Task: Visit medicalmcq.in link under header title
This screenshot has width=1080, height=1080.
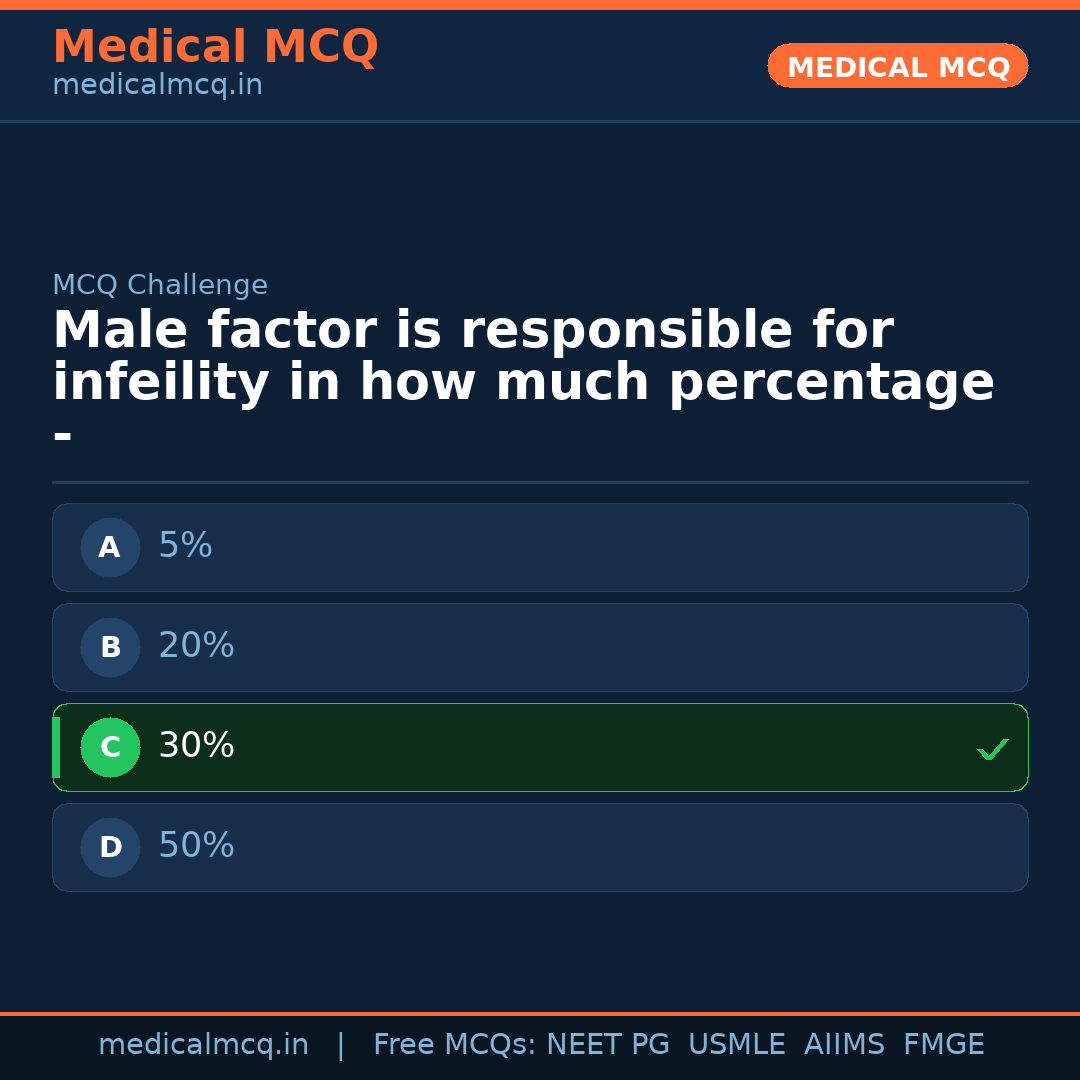Action: point(157,85)
